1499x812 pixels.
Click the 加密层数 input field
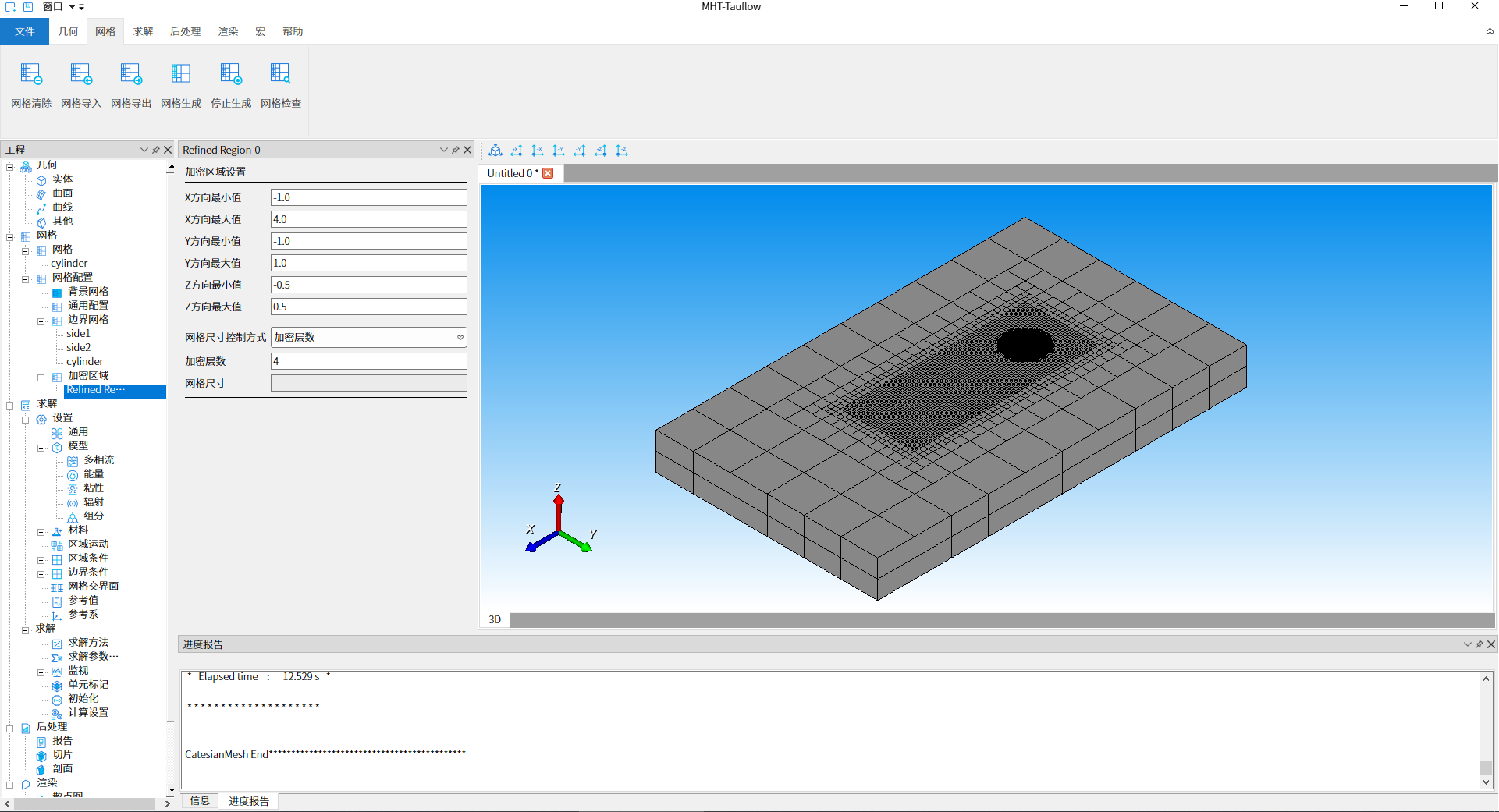(368, 361)
